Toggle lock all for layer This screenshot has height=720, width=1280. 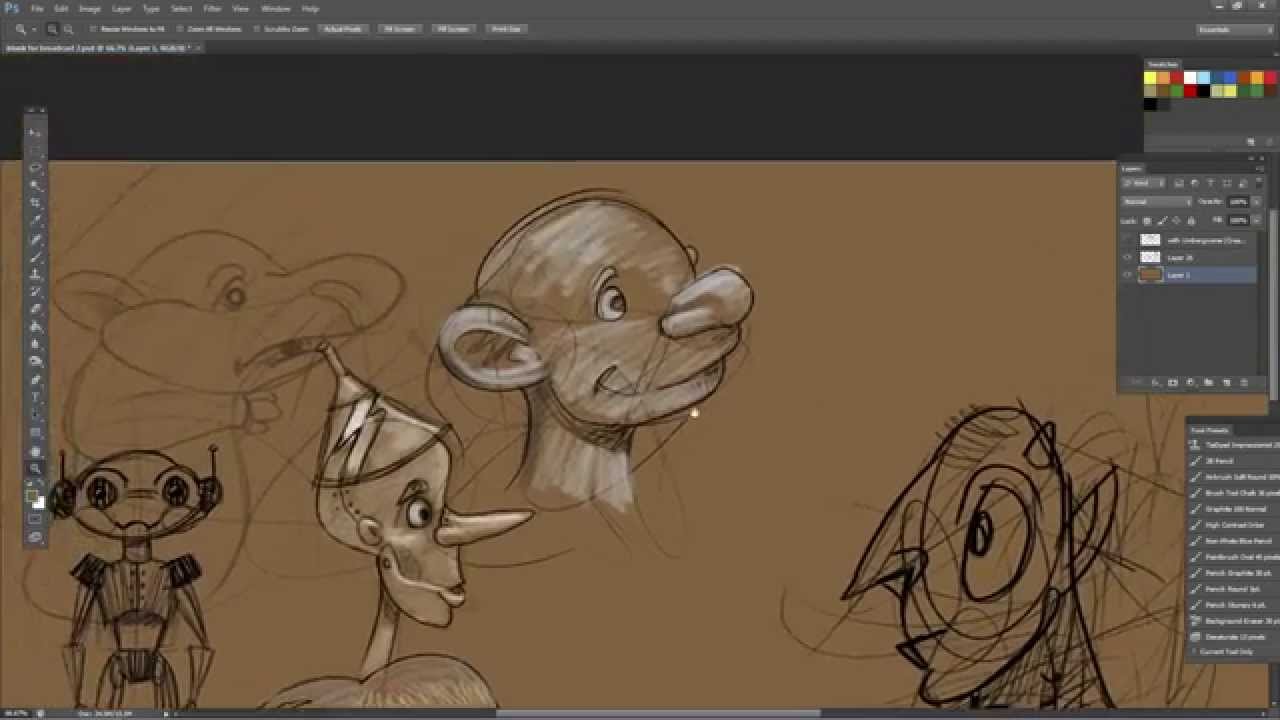point(1192,221)
